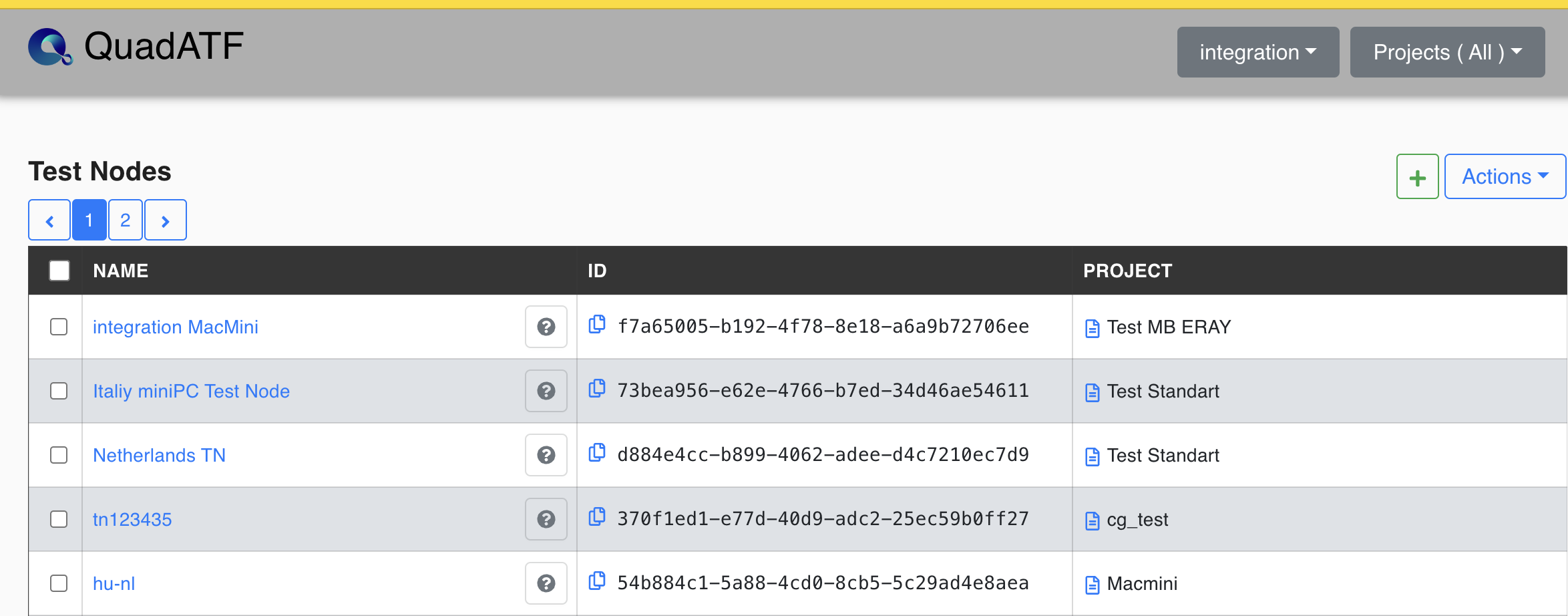This screenshot has height=616, width=1568.
Task: Click the Test MB ERAY project name
Action: point(1169,327)
